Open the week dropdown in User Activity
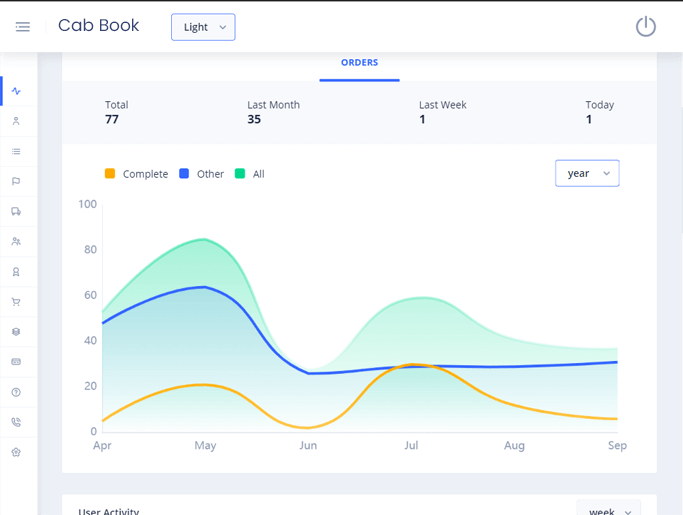The width and height of the screenshot is (683, 515). click(x=608, y=510)
